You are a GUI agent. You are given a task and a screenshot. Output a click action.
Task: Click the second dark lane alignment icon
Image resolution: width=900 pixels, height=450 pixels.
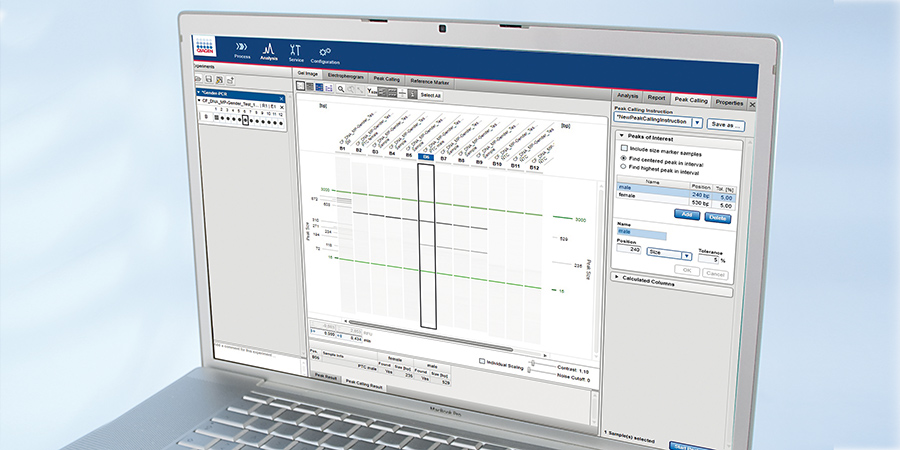(392, 93)
